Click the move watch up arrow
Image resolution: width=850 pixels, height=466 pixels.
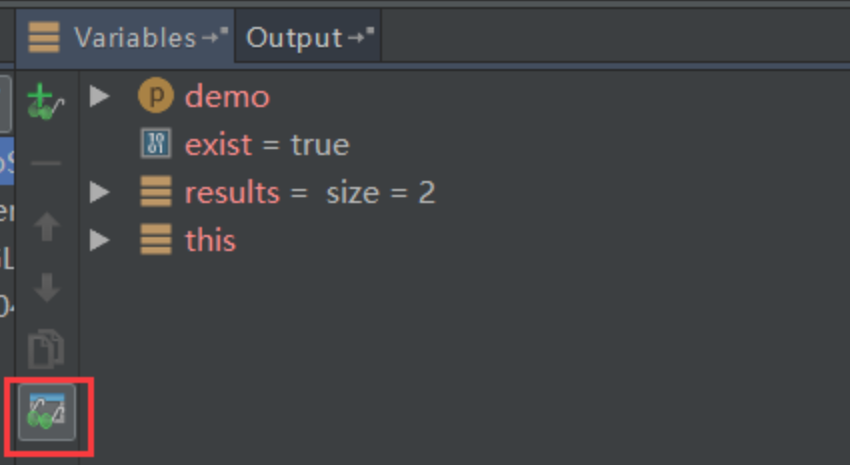tap(47, 226)
